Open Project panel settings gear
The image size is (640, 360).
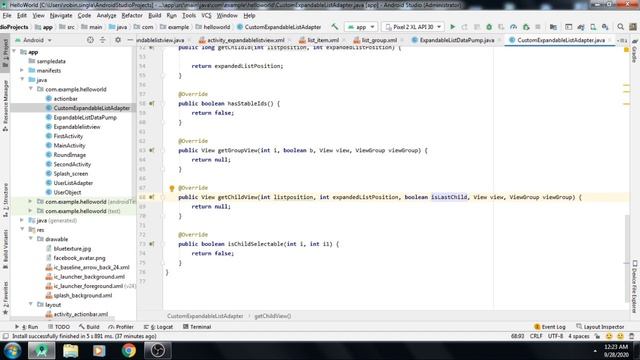coord(118,40)
